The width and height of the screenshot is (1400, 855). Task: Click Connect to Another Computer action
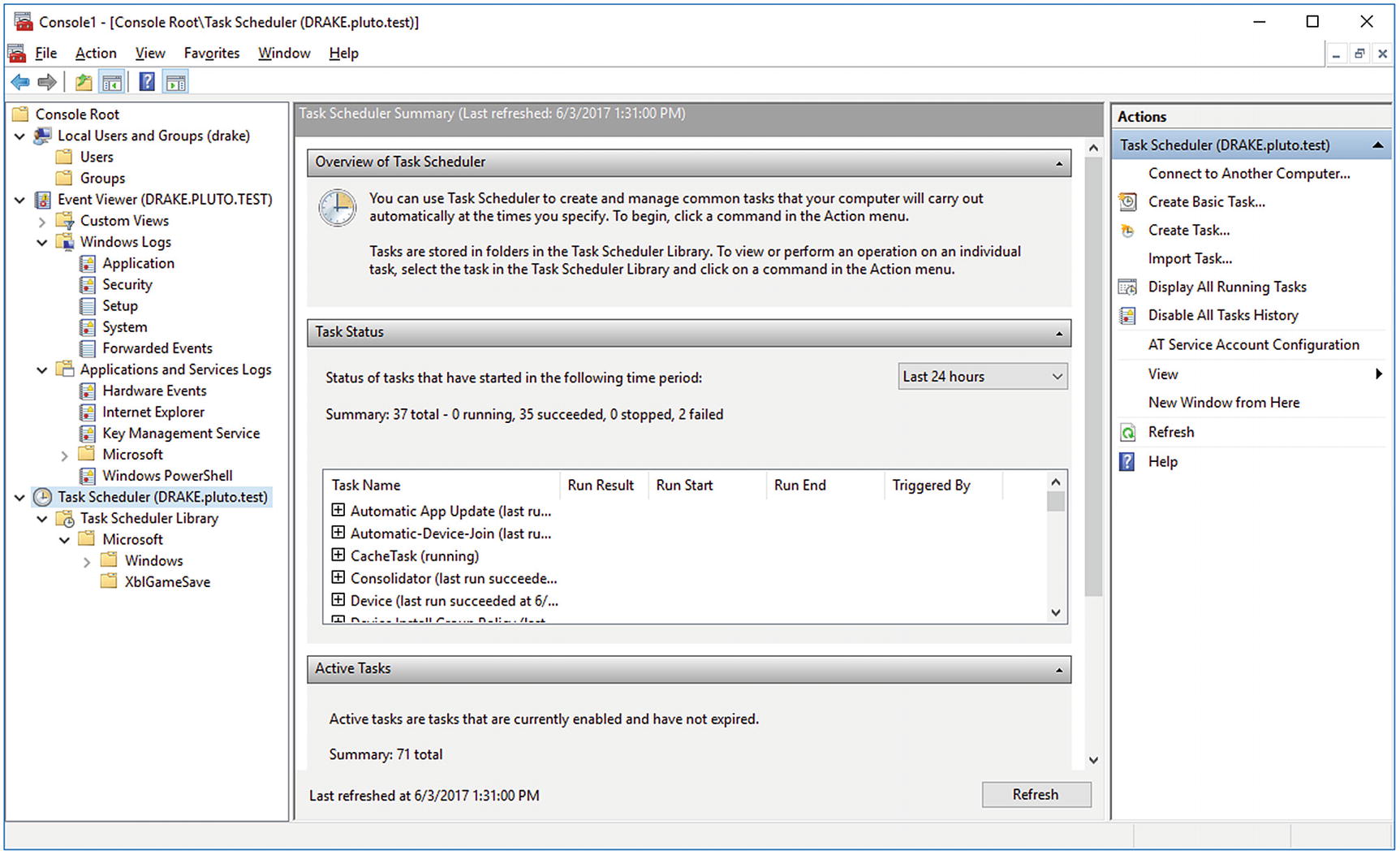click(1249, 173)
